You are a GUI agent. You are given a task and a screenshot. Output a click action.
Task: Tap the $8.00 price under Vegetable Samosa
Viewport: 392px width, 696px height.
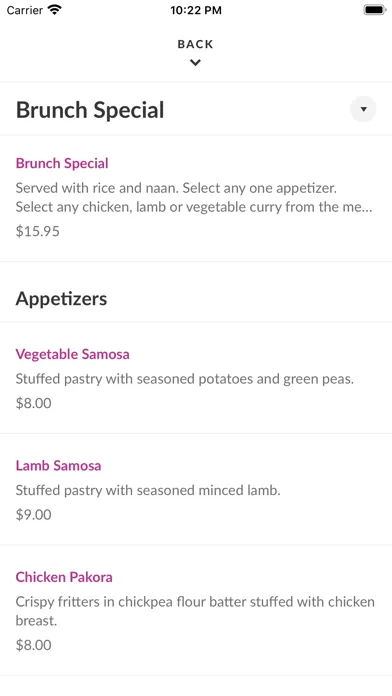pyautogui.click(x=34, y=403)
